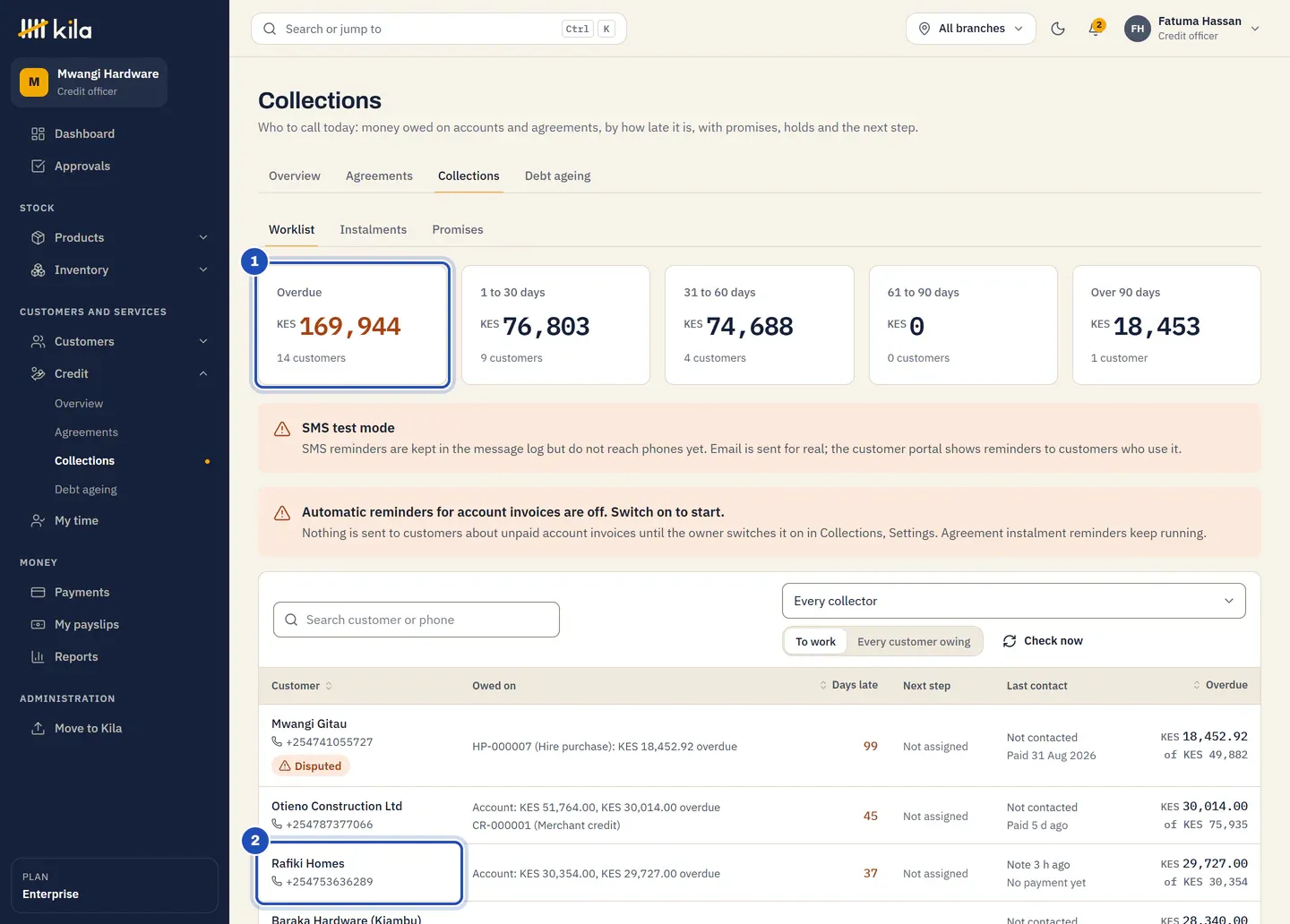Open the Instalments sub-tab
Screen dimensions: 1290x924
click(374, 229)
